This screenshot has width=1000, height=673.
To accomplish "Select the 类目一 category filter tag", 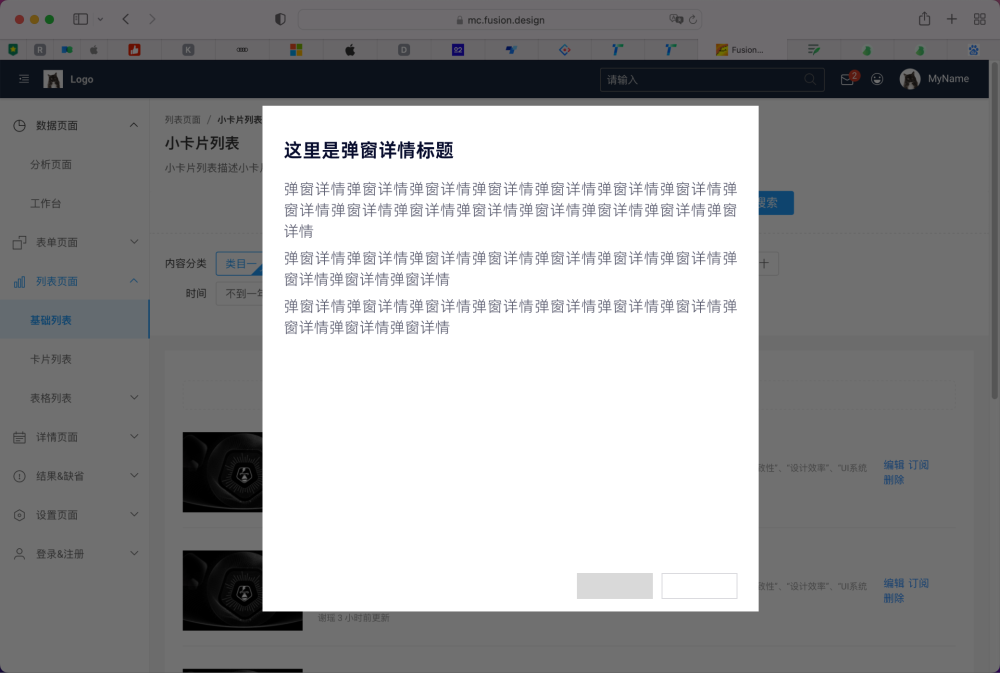I will coord(239,263).
